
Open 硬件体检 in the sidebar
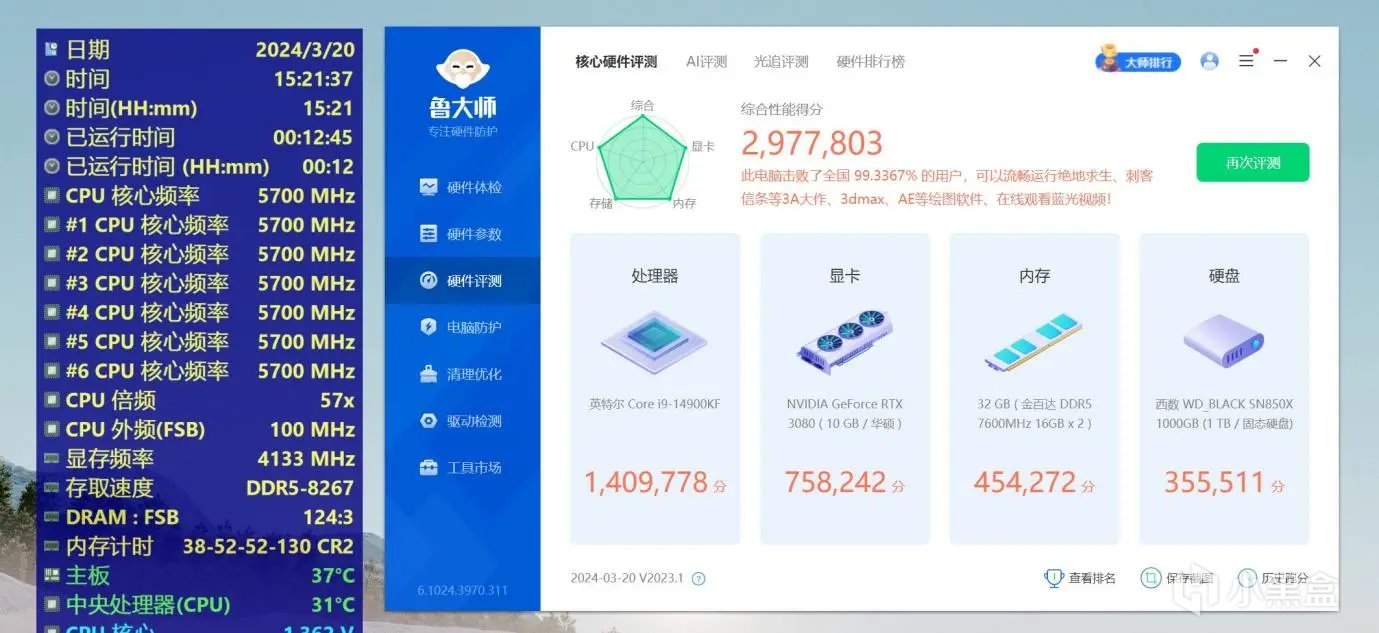(x=462, y=187)
